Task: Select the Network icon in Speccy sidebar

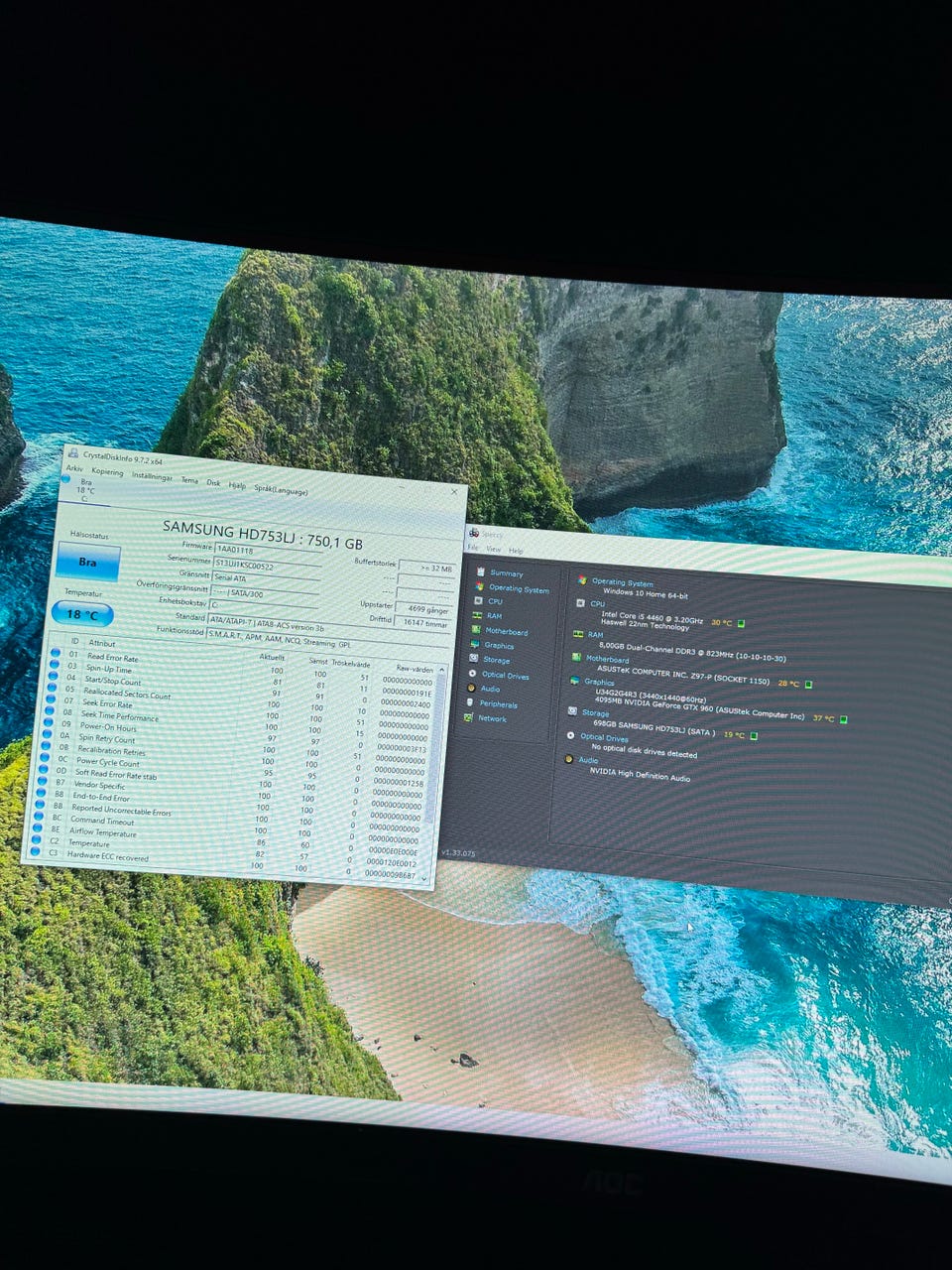Action: coord(469,717)
